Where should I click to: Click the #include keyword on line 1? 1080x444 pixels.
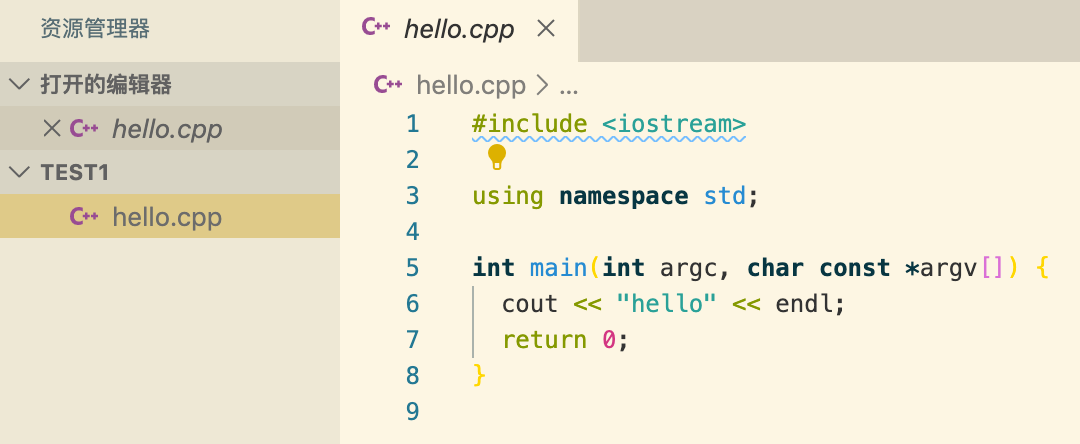coord(530,124)
